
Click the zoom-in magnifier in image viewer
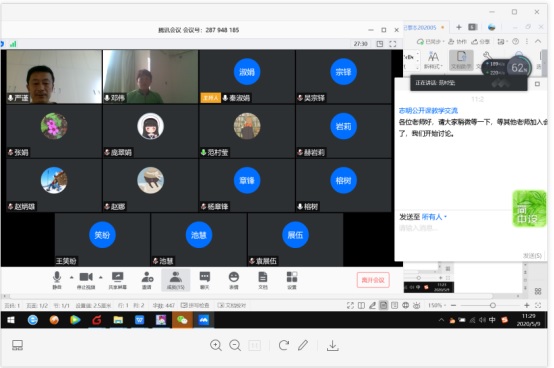pyautogui.click(x=216, y=345)
